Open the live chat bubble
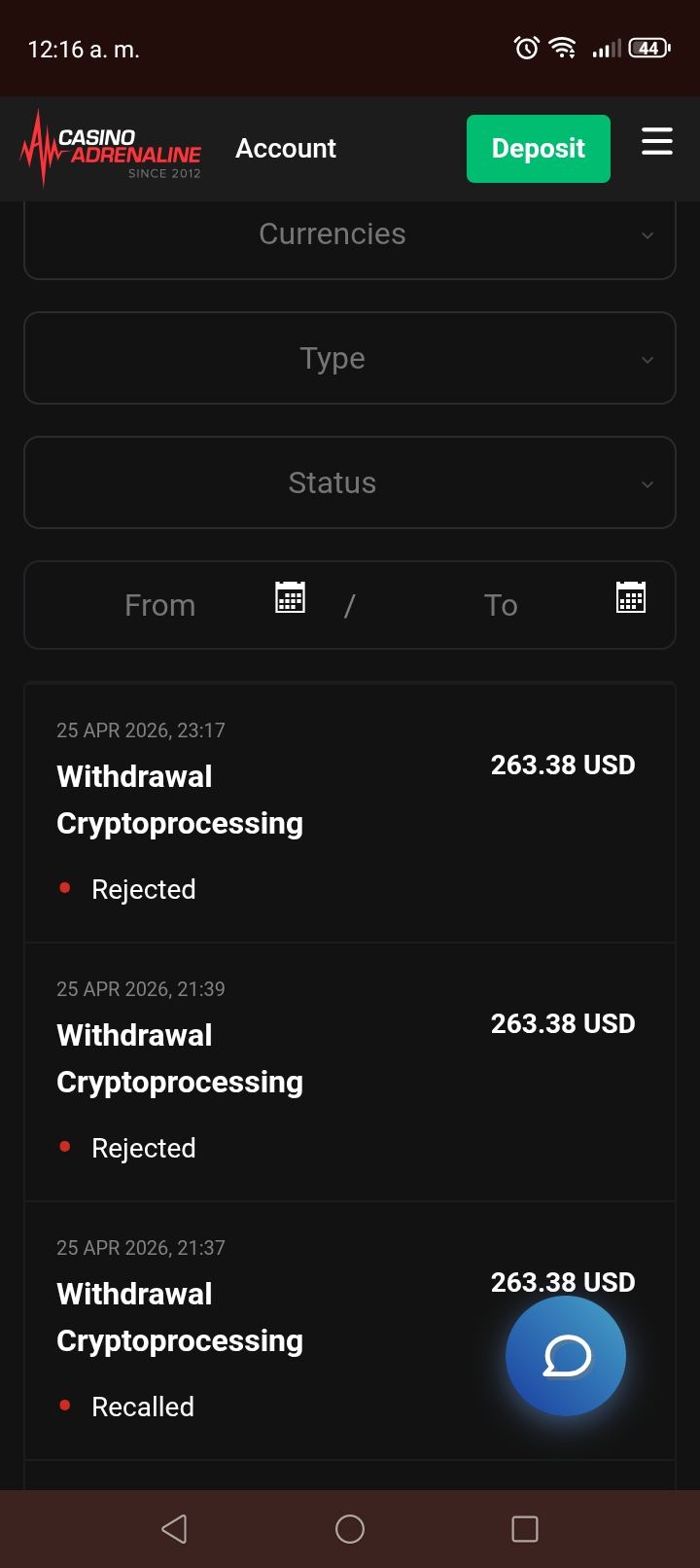Image resolution: width=700 pixels, height=1568 pixels. coord(566,1356)
